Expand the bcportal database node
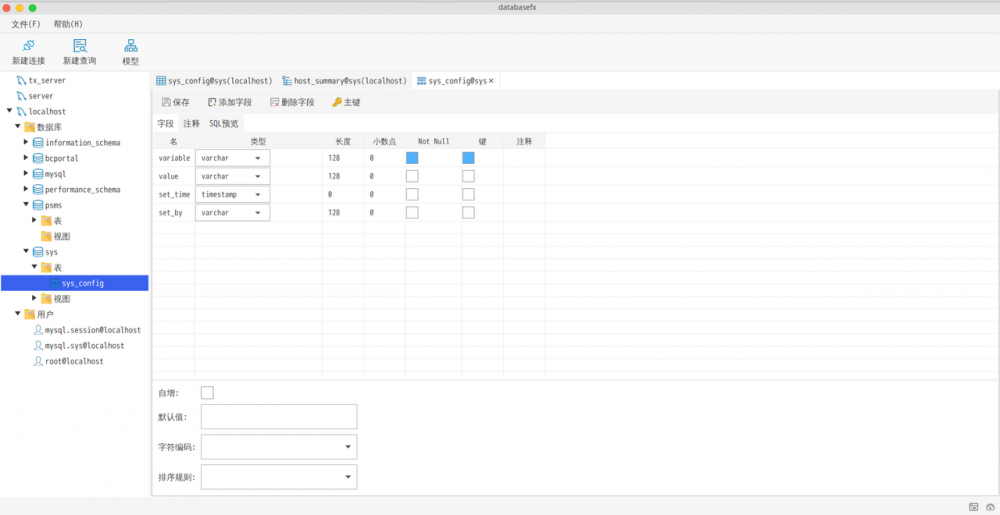 pos(26,158)
